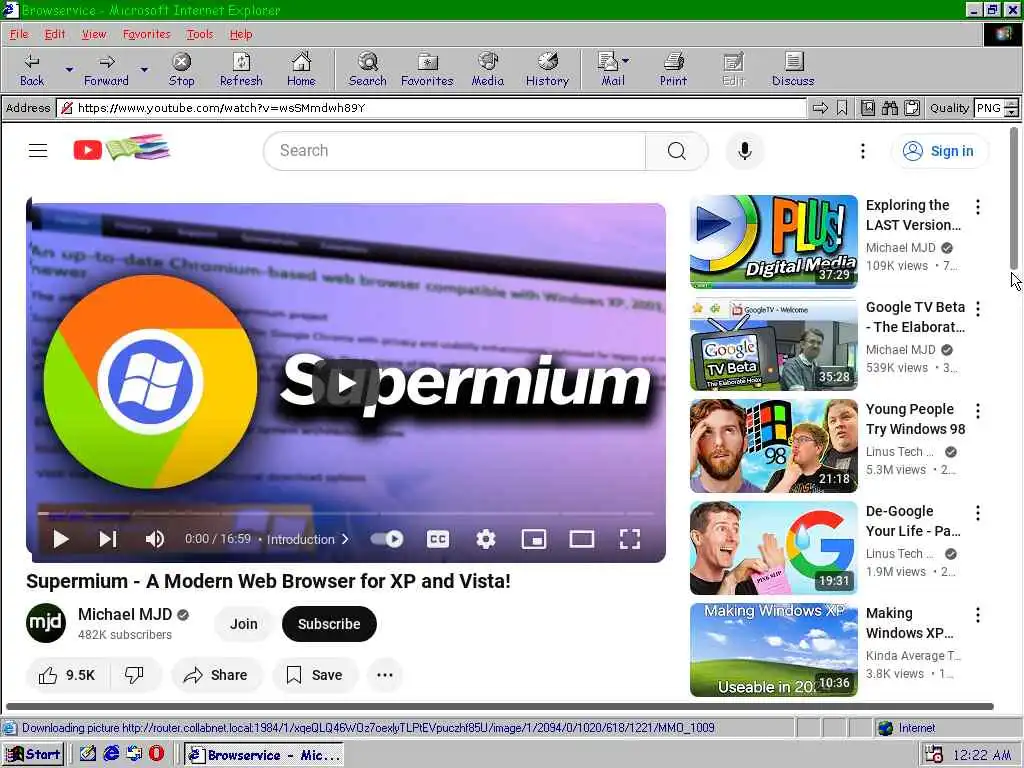Enter fullscreen mode
Viewport: 1024px width, 768px height.
(x=630, y=539)
